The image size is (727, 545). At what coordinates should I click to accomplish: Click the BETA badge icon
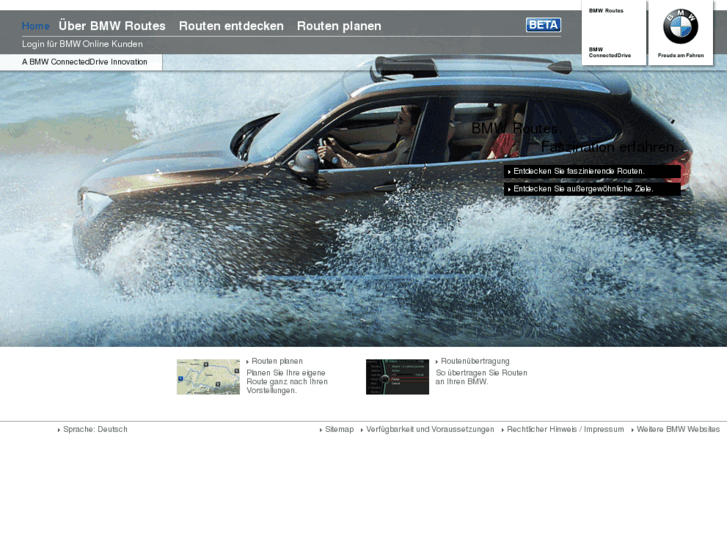click(x=543, y=25)
